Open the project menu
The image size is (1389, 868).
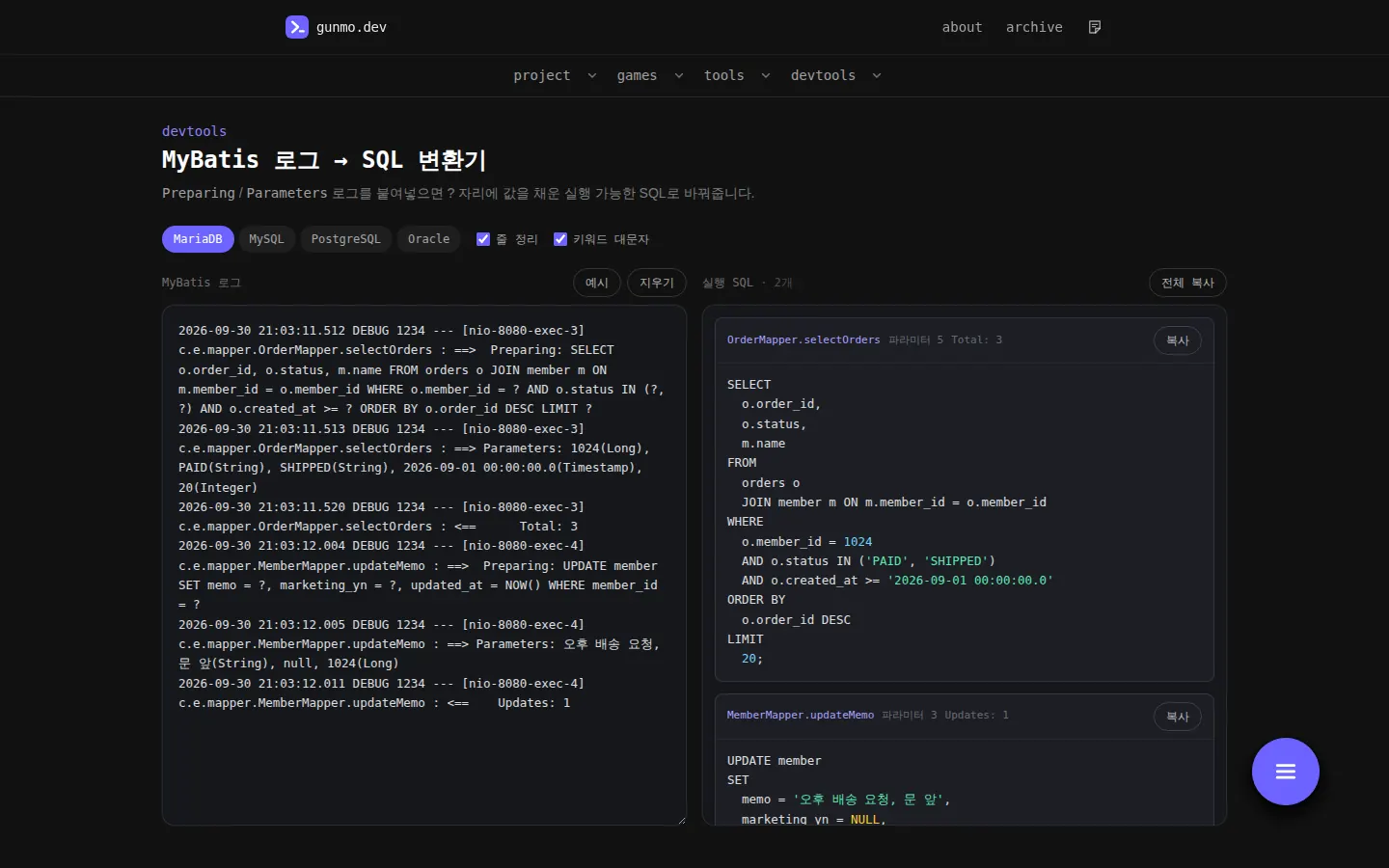click(542, 75)
